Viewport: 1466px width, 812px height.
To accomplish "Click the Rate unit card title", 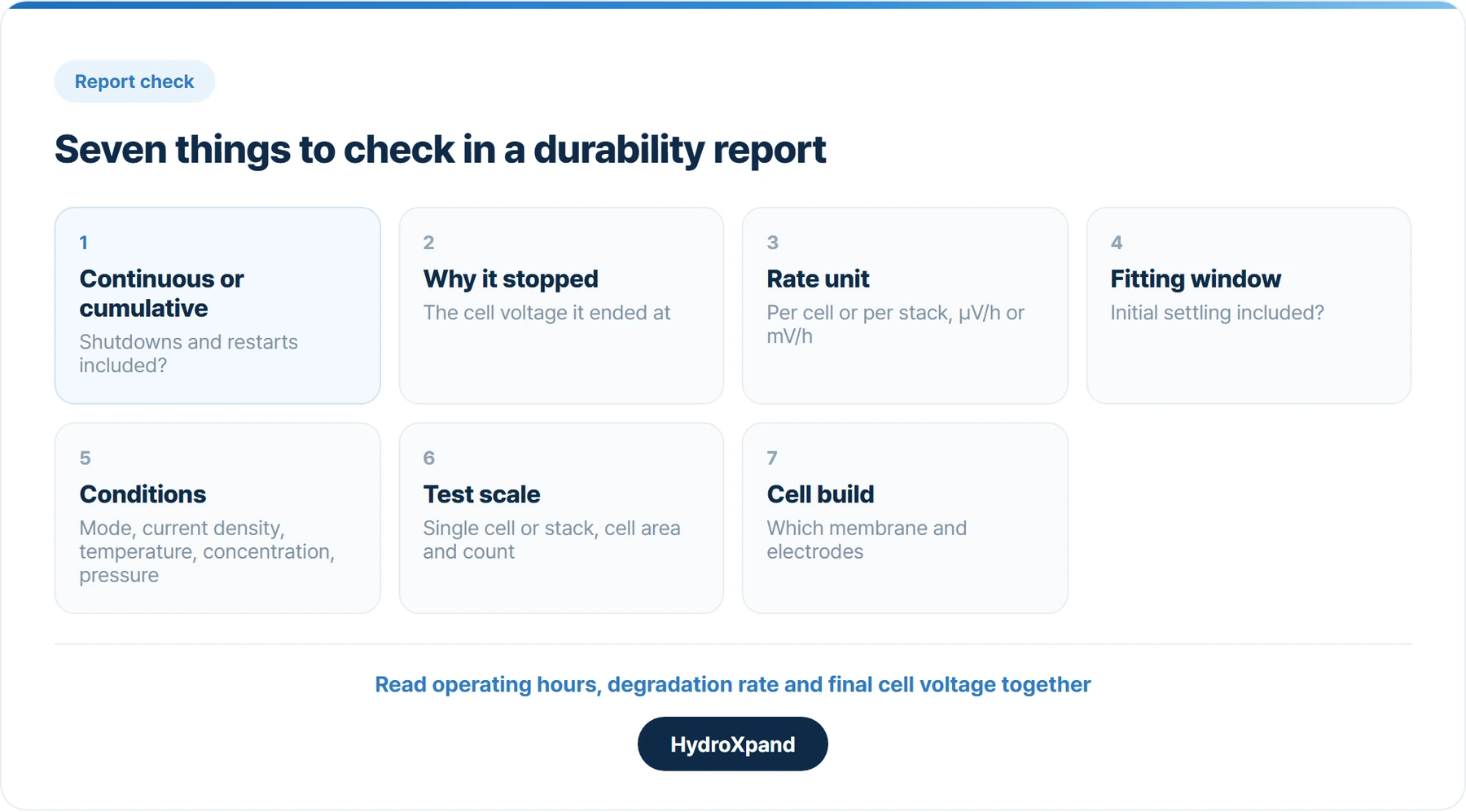I will click(x=818, y=279).
